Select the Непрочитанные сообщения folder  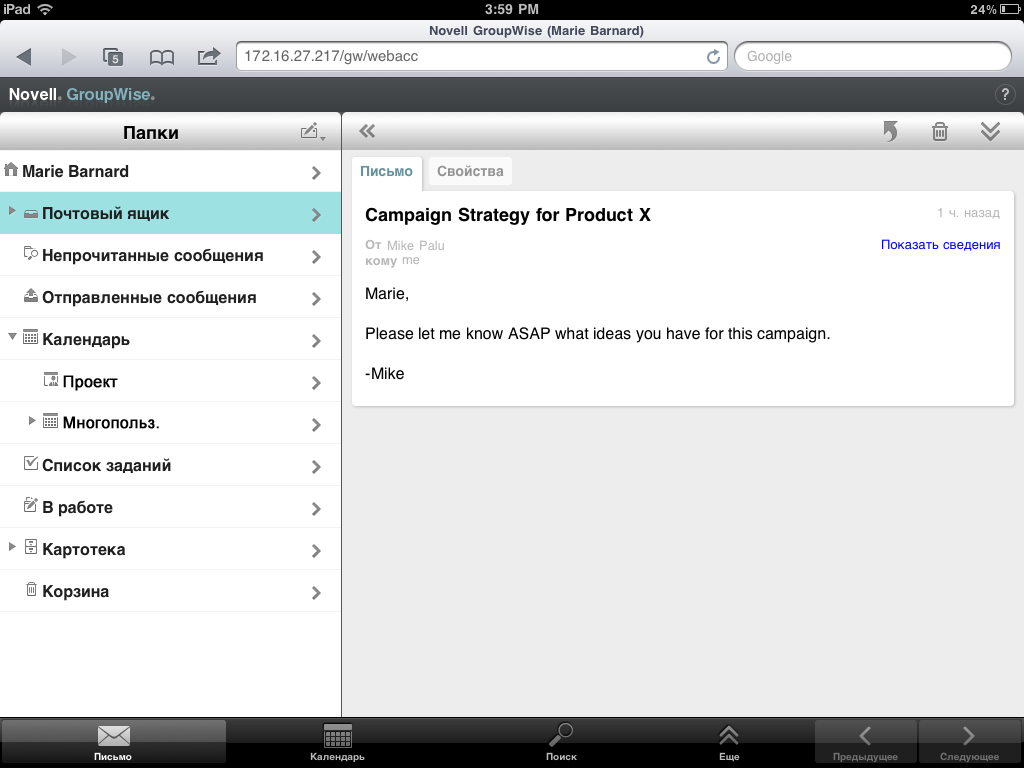tap(170, 255)
